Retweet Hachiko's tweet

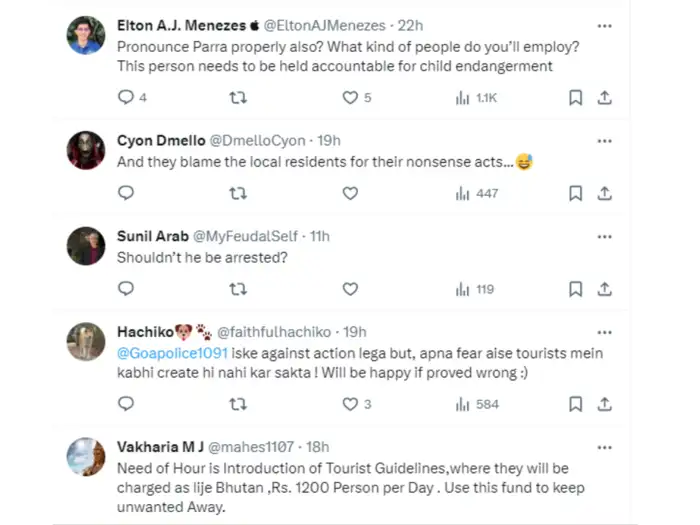point(238,404)
